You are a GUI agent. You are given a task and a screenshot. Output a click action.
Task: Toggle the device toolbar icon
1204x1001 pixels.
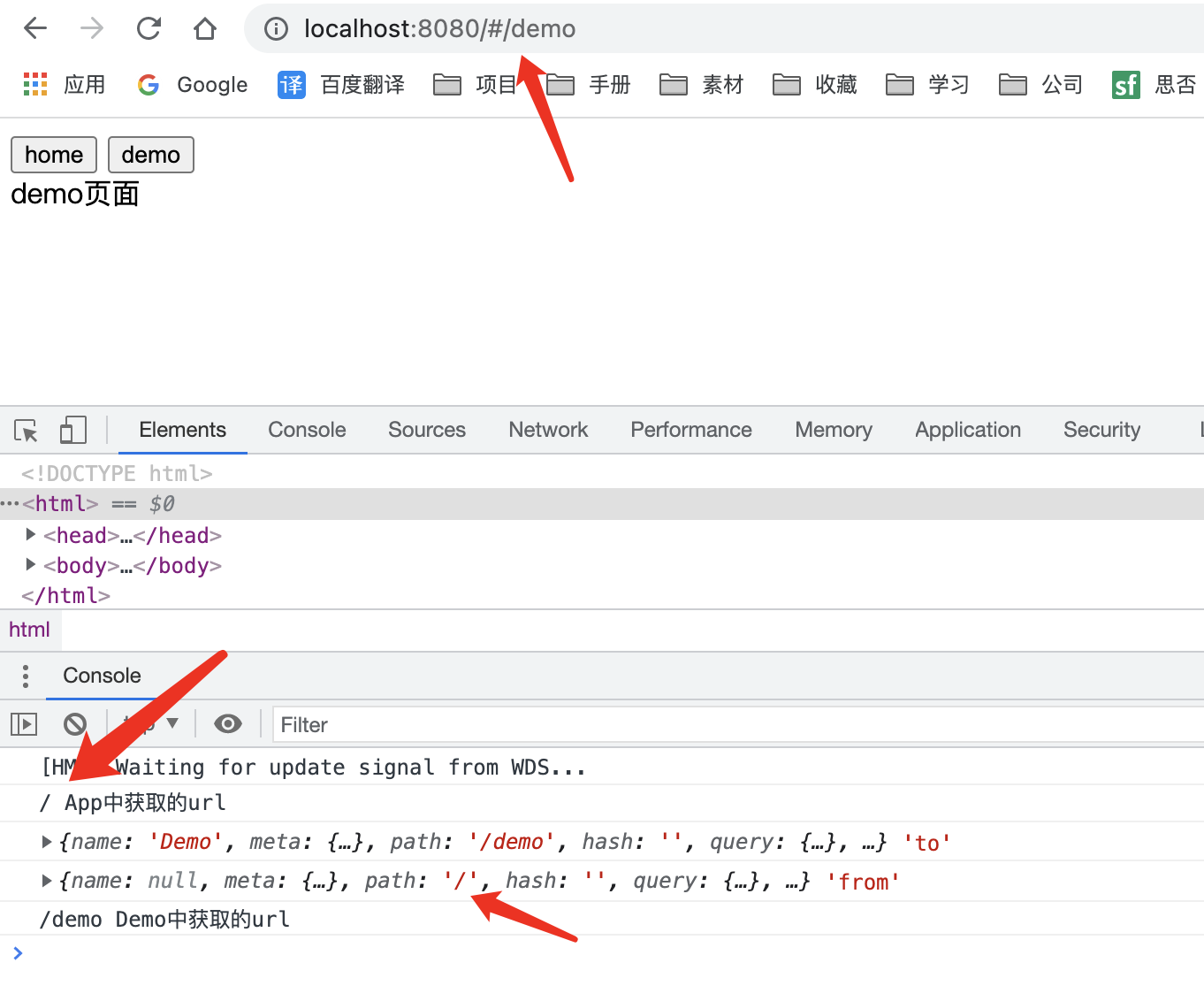(x=73, y=431)
